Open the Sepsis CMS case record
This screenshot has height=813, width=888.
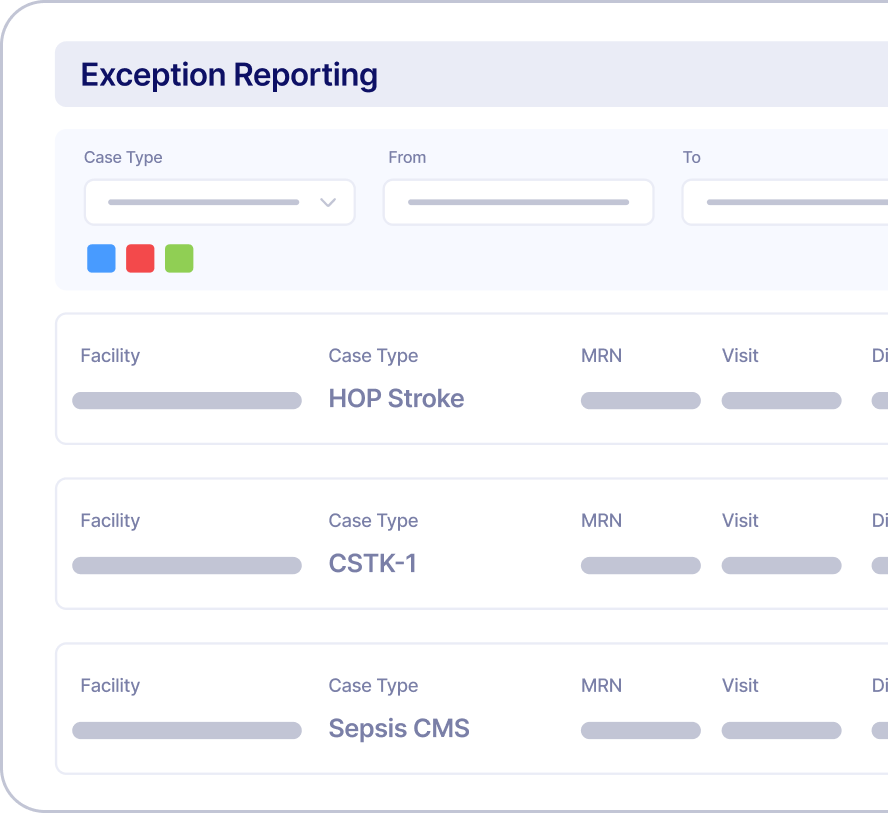[x=399, y=728]
